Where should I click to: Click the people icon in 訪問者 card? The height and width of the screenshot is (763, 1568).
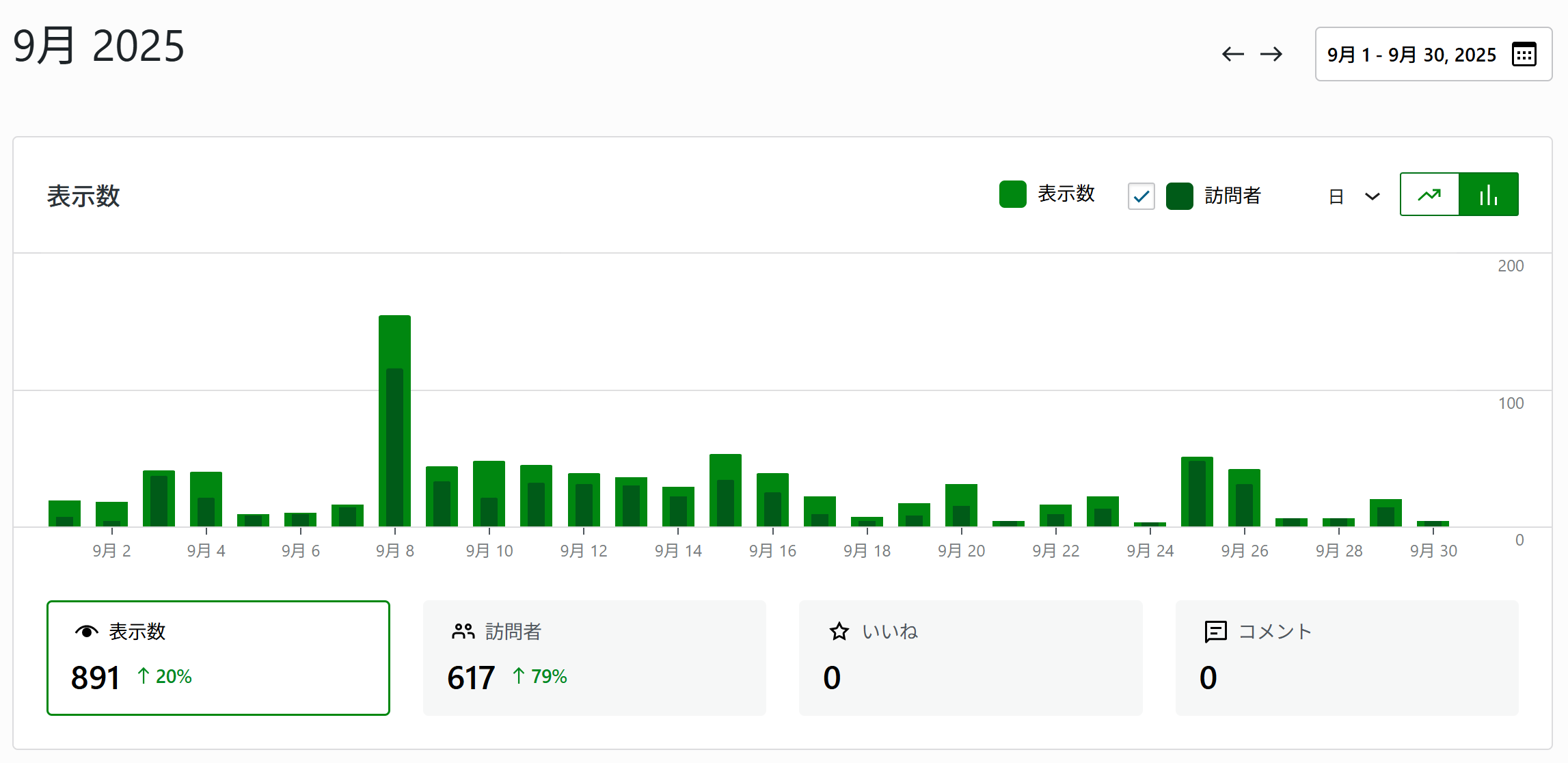[x=463, y=631]
